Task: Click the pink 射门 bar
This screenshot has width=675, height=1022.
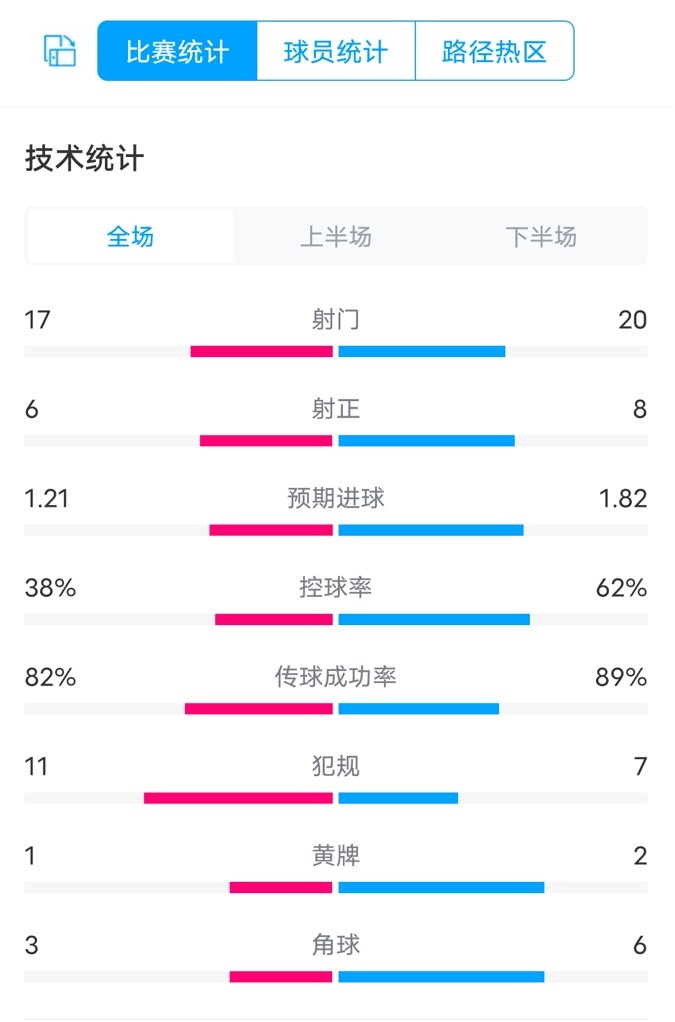Action: click(x=261, y=351)
